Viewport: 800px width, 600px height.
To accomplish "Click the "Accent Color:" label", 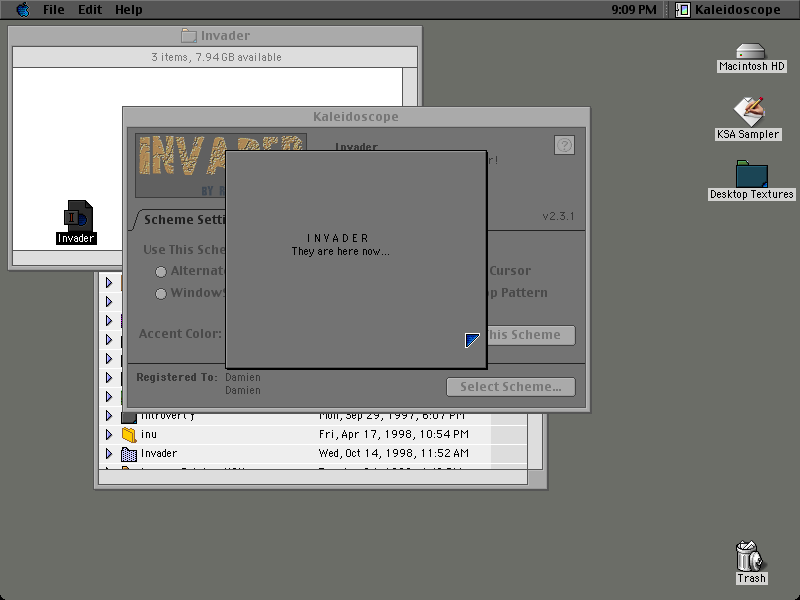I will coord(180,334).
